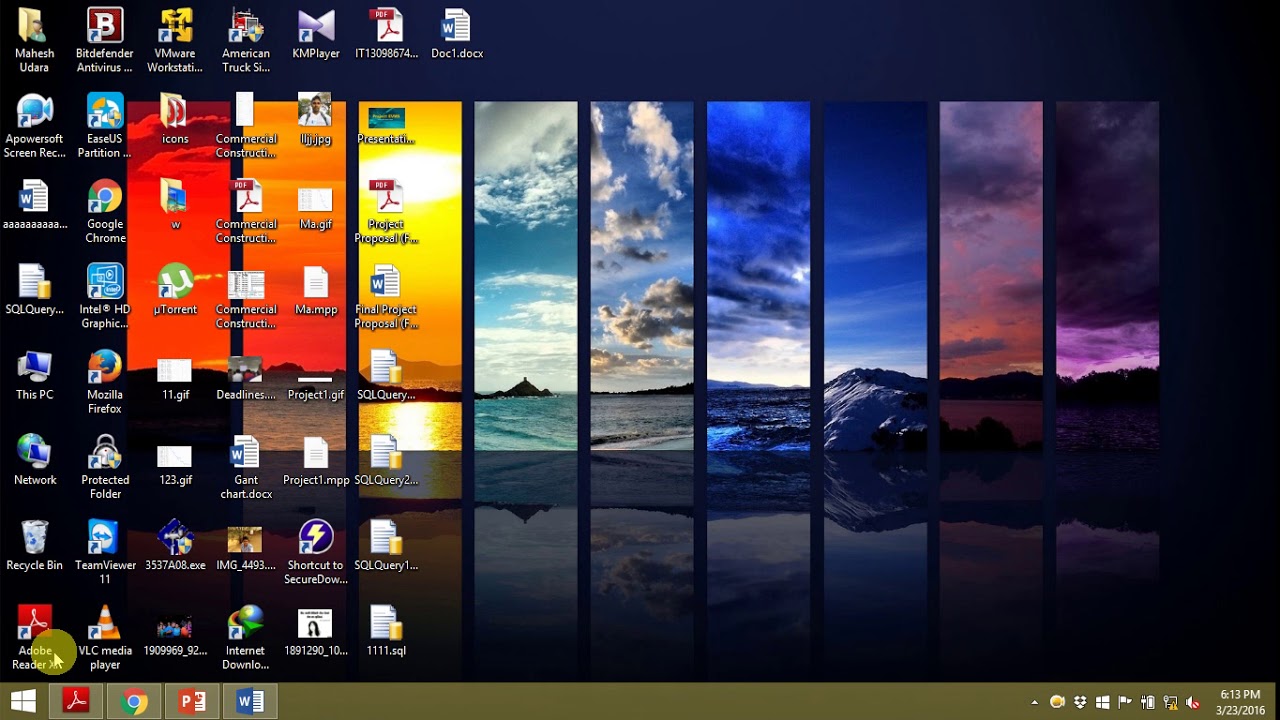1280x720 pixels.
Task: Select the Ma.mpp project file
Action: click(x=316, y=290)
